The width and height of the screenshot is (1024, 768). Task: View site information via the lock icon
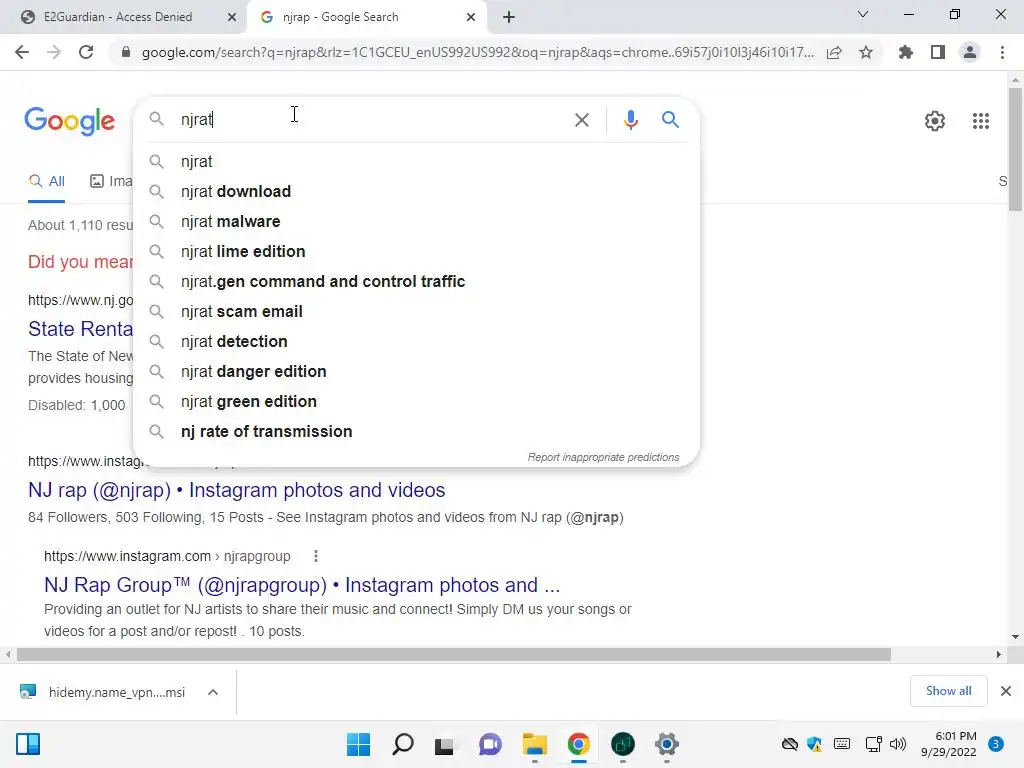(126, 52)
